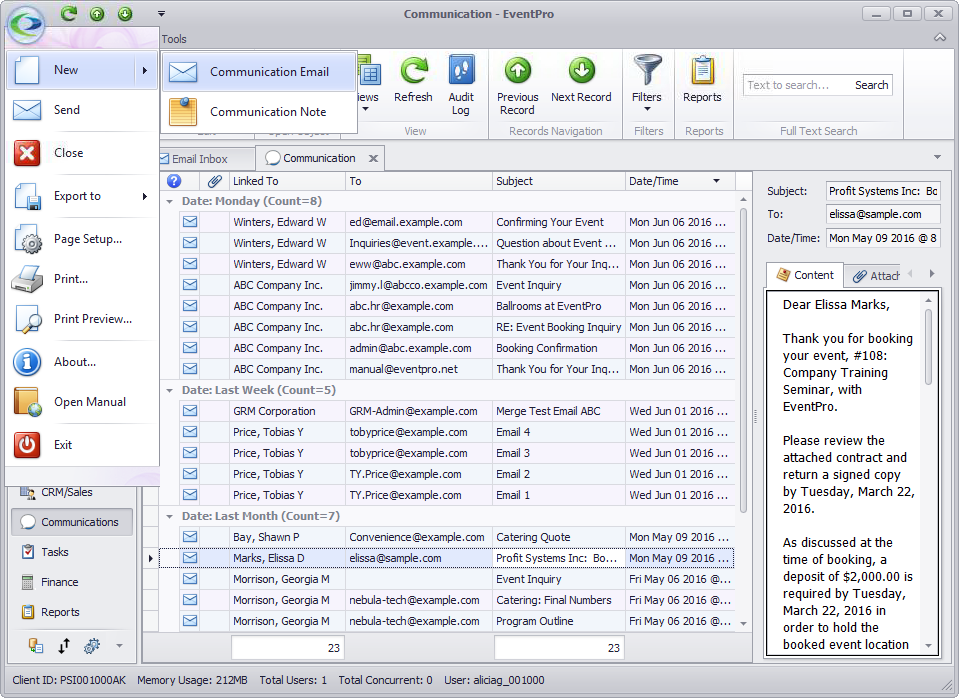
Task: Click Open Manual in the menu
Action: pyautogui.click(x=82, y=402)
